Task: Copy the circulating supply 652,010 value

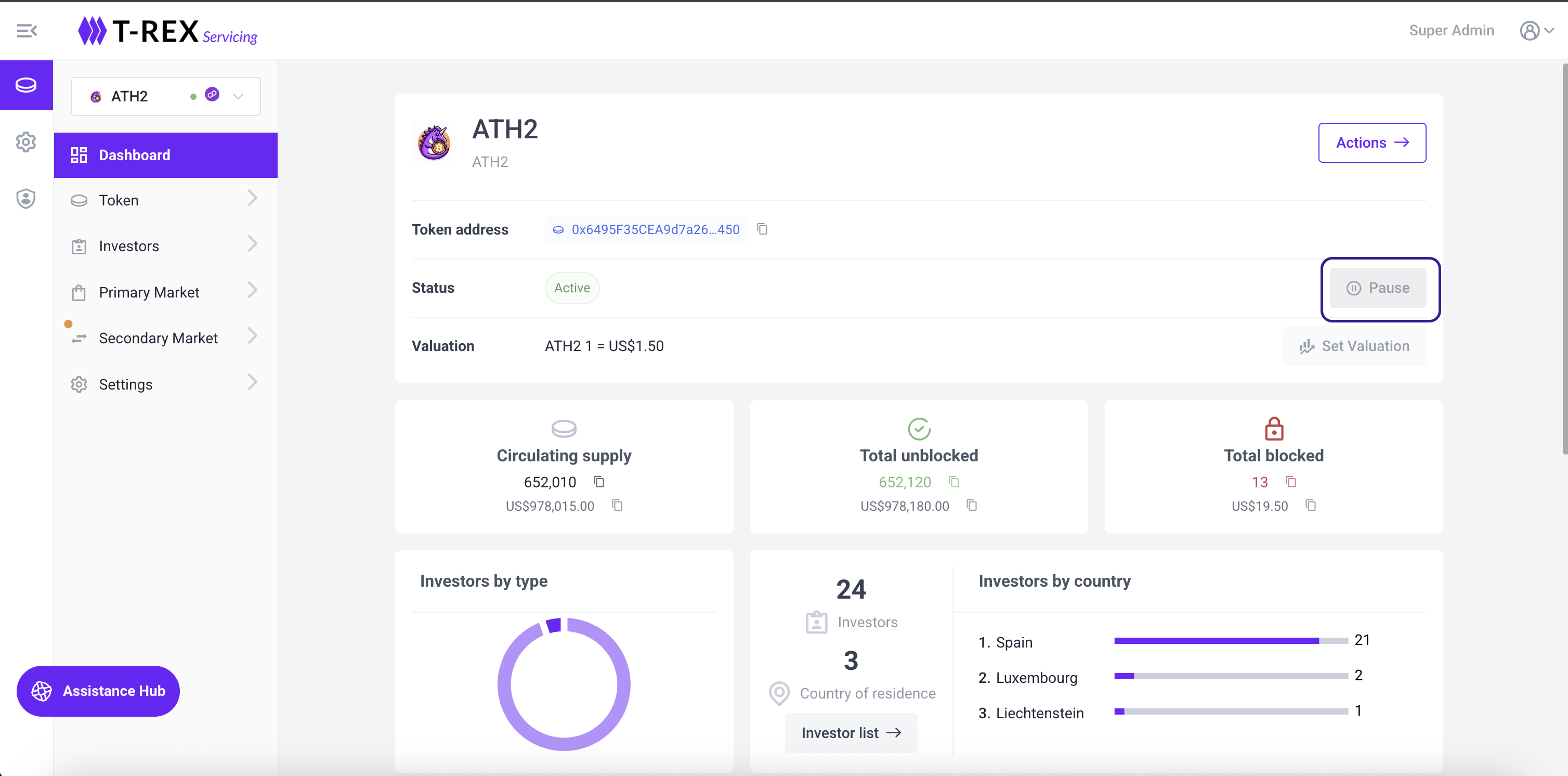Action: pyautogui.click(x=599, y=482)
